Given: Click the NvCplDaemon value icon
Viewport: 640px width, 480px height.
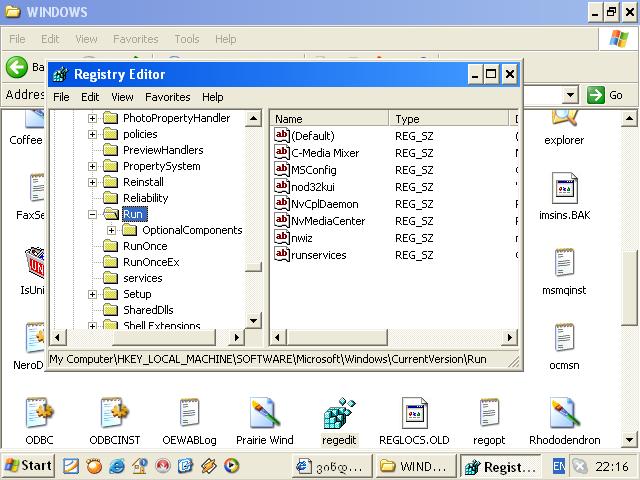Looking at the screenshot, I should [x=282, y=203].
